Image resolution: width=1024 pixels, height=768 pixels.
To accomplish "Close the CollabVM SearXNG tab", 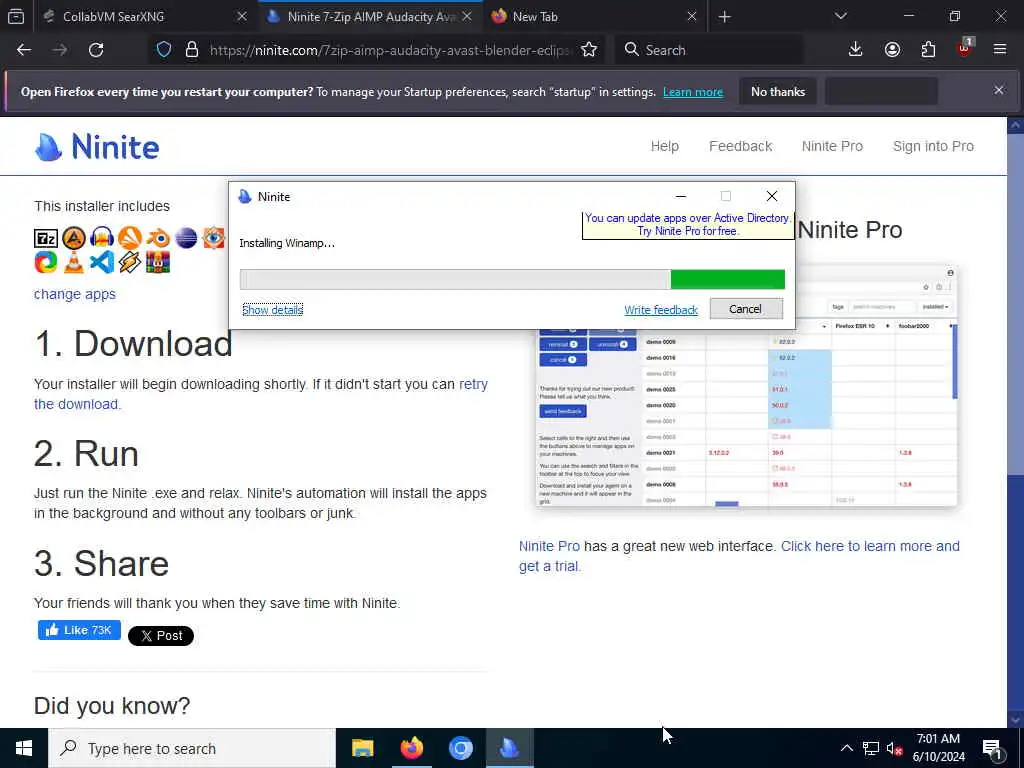I will [242, 17].
